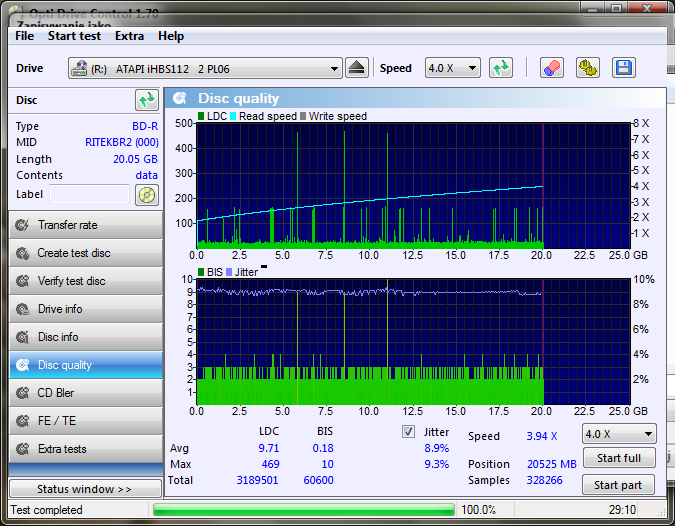The image size is (675, 526).
Task: Click the Speed value 3.94 X
Action: [x=542, y=436]
